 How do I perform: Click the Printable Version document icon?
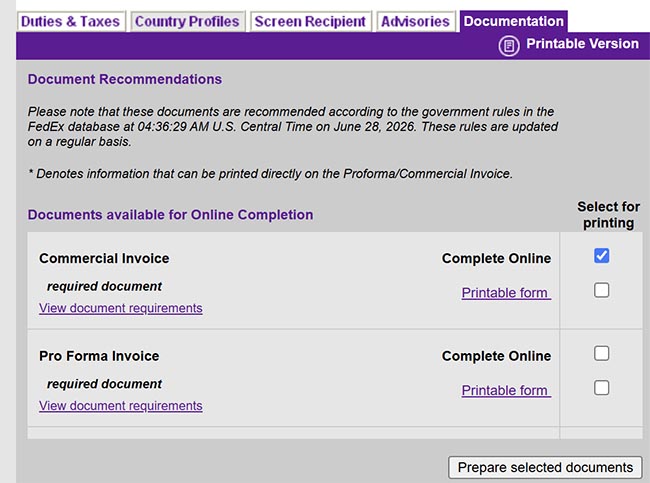tap(509, 45)
